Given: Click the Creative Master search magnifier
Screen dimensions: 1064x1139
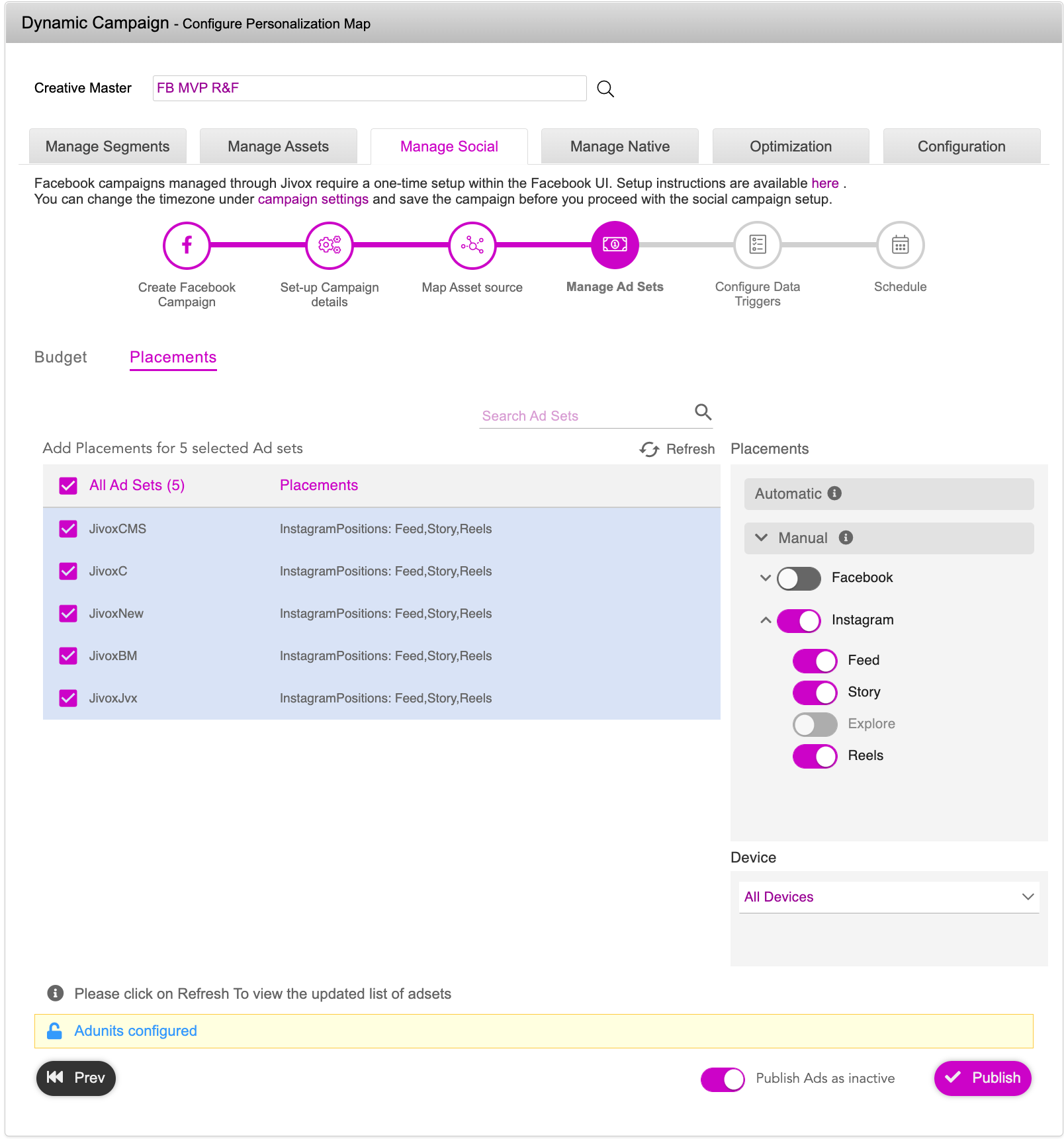Looking at the screenshot, I should pyautogui.click(x=605, y=89).
